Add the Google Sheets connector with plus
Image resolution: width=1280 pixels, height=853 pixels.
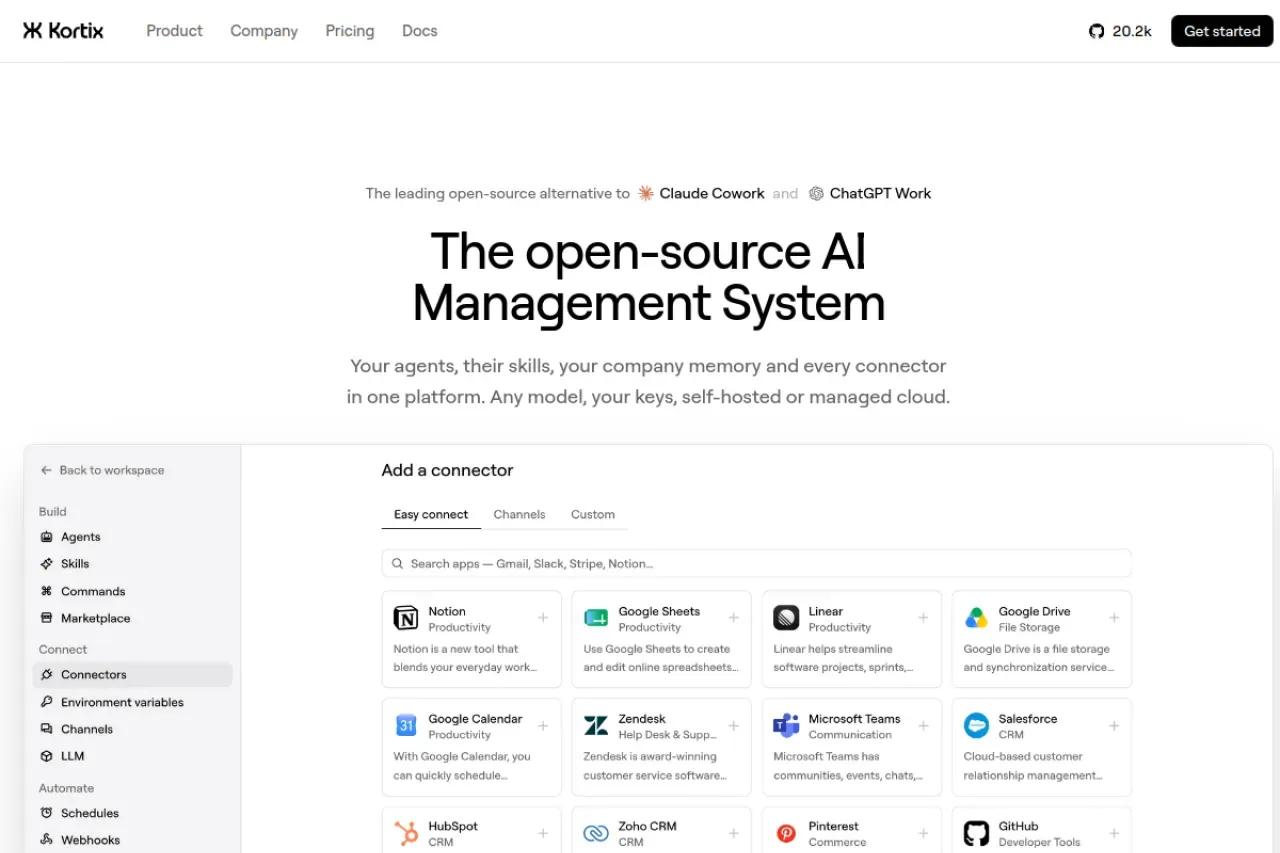click(x=733, y=618)
